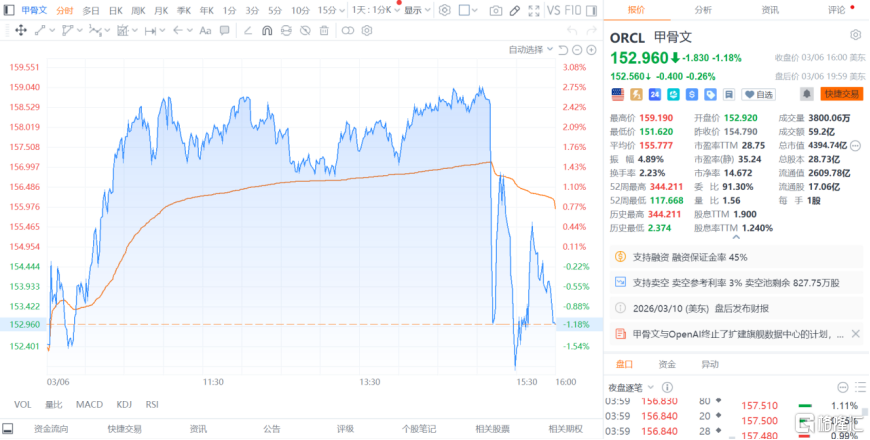Open the 显示 display dropdown
Screen dimensions: 870x440
415,10
